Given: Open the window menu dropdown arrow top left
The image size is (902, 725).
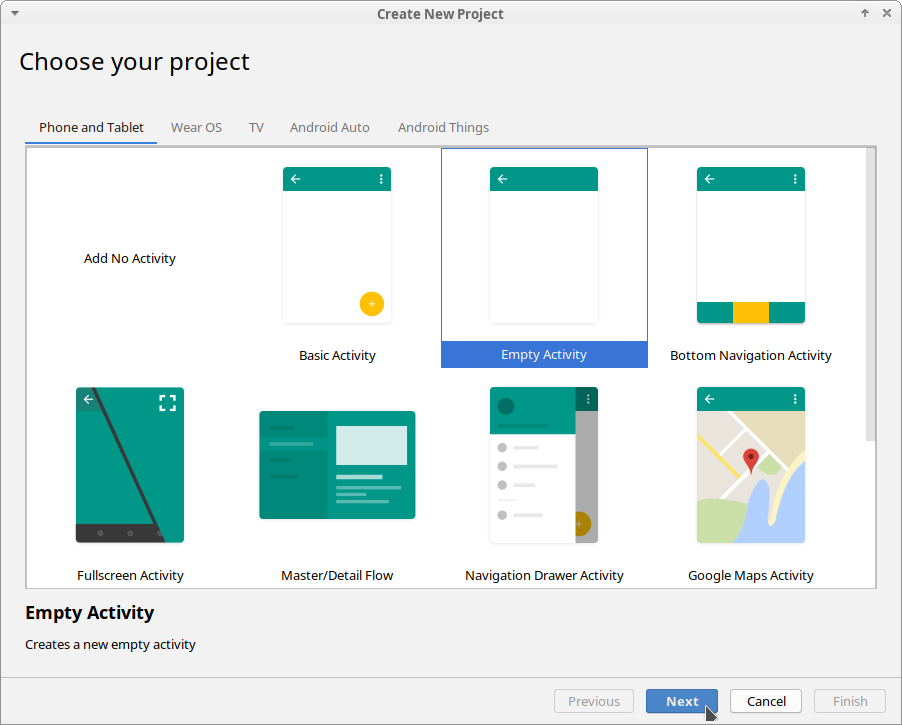Looking at the screenshot, I should (13, 13).
